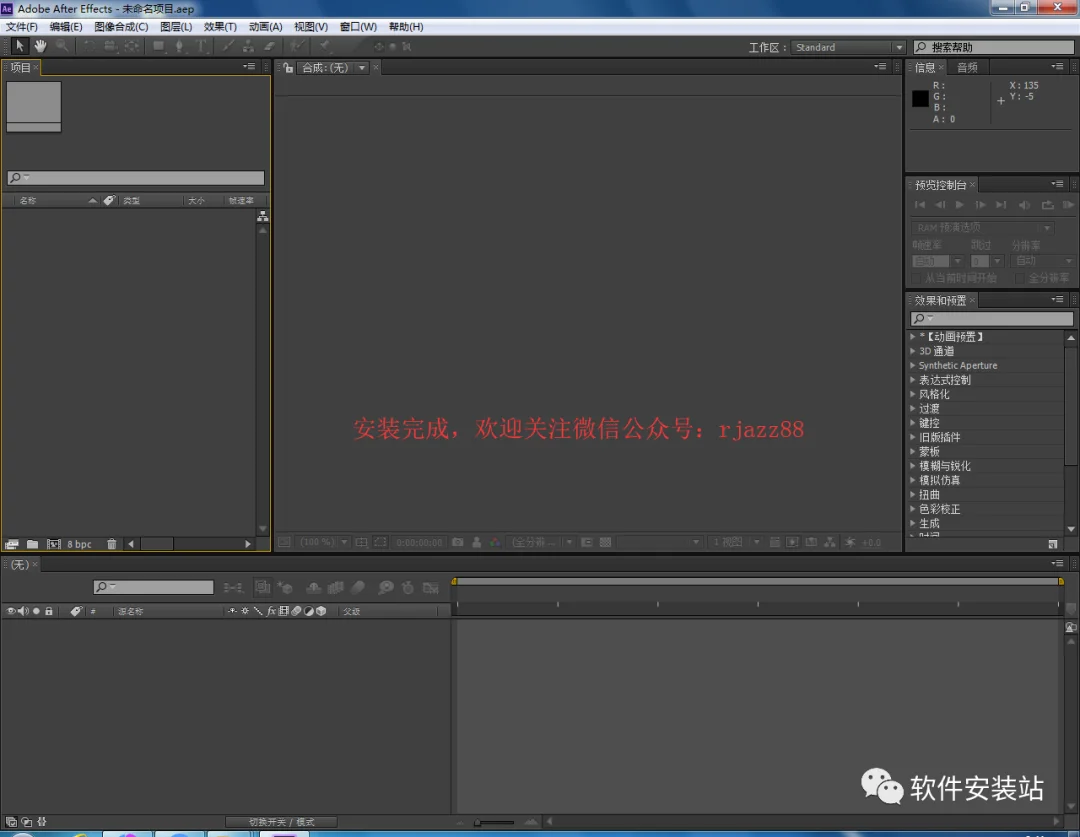Open project color depth setting 8 bpc
This screenshot has width=1080, height=837.
(x=79, y=544)
